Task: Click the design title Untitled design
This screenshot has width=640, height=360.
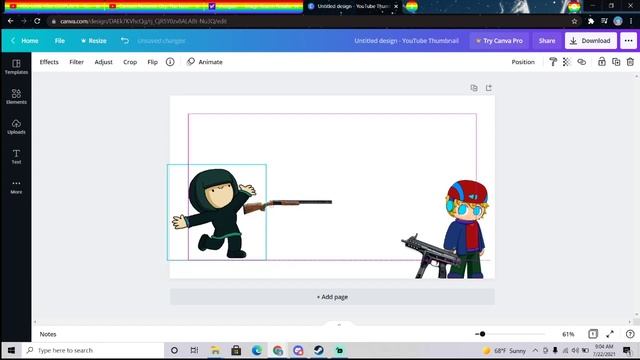Action: coord(406,40)
